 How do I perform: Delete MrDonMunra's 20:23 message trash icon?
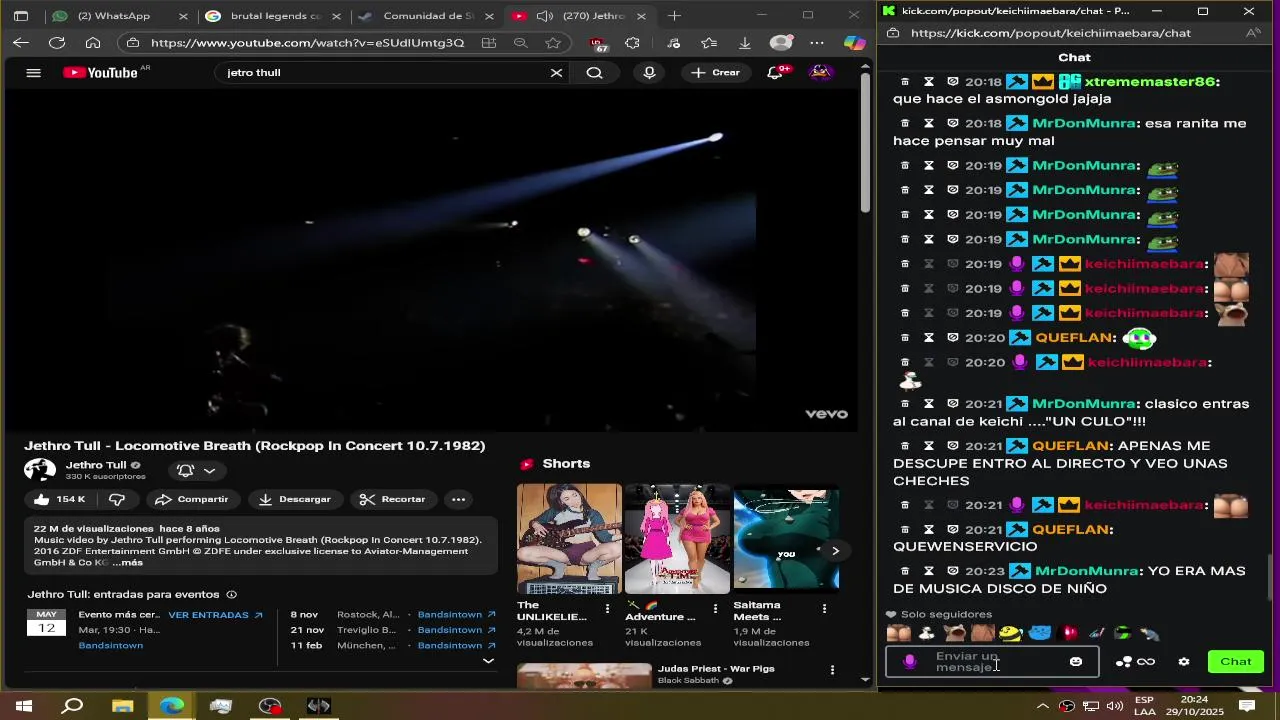tap(905, 571)
